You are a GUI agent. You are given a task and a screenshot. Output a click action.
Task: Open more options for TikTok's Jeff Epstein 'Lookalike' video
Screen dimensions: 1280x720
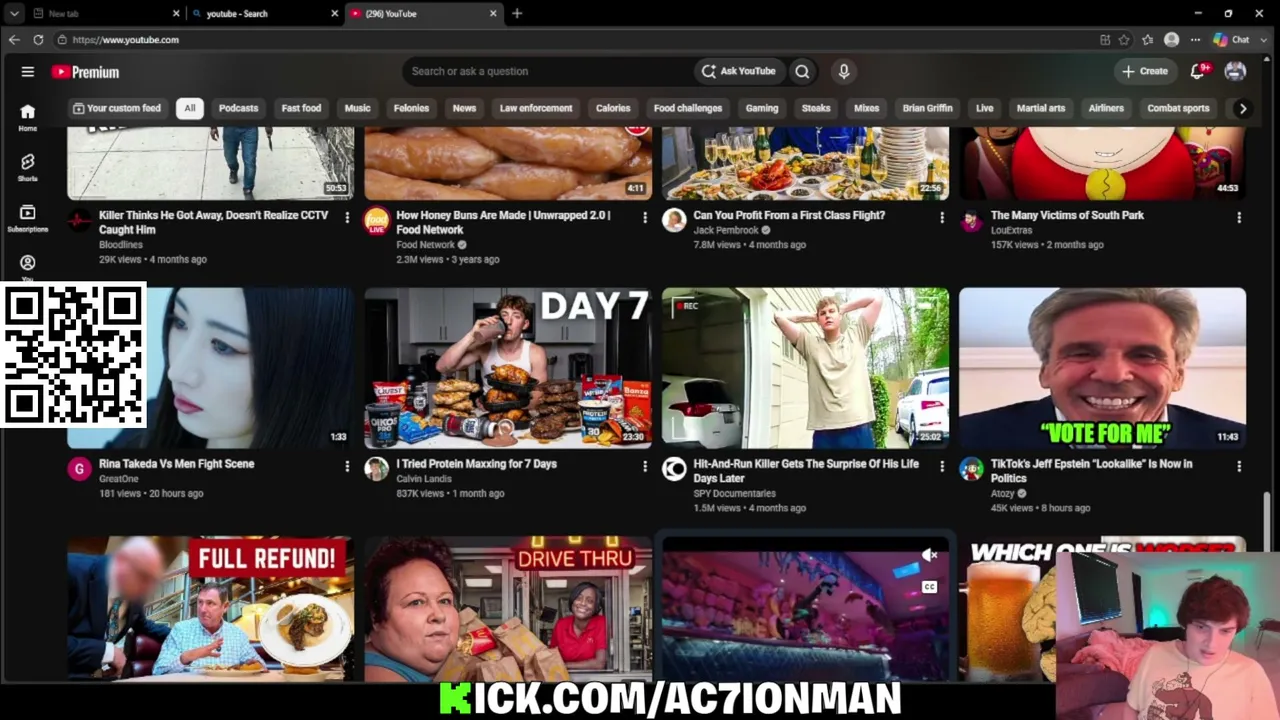pos(1239,466)
